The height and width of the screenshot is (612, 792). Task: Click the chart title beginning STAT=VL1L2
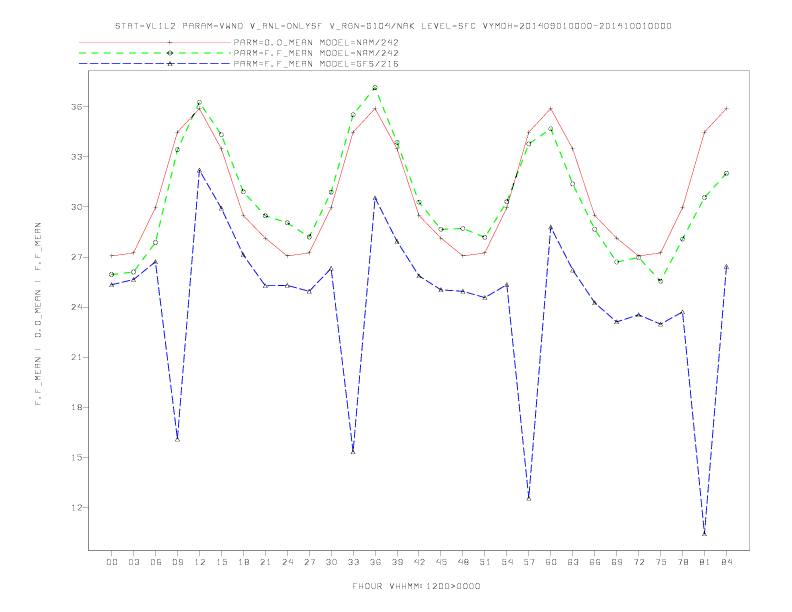pos(393,26)
